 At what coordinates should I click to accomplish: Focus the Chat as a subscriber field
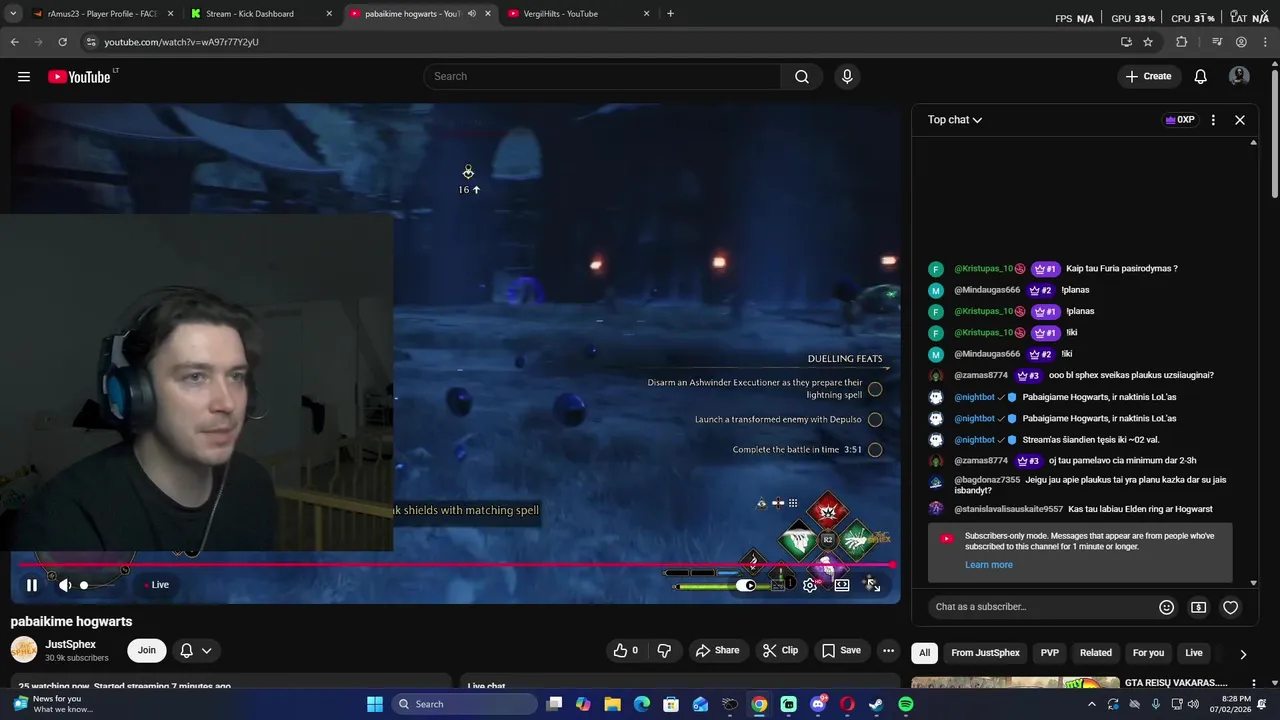click(1040, 607)
